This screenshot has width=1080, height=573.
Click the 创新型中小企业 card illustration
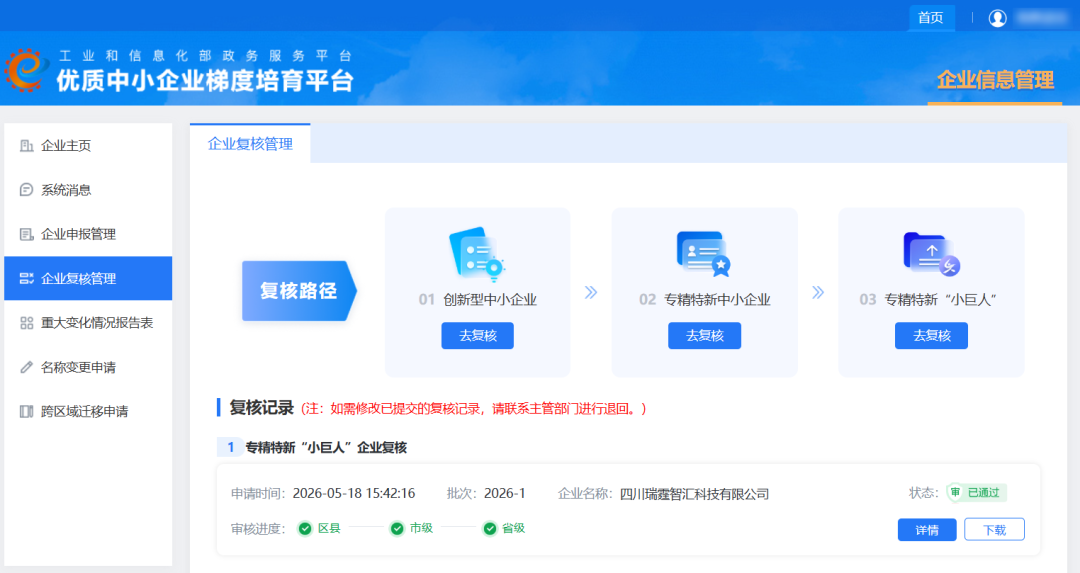click(477, 253)
